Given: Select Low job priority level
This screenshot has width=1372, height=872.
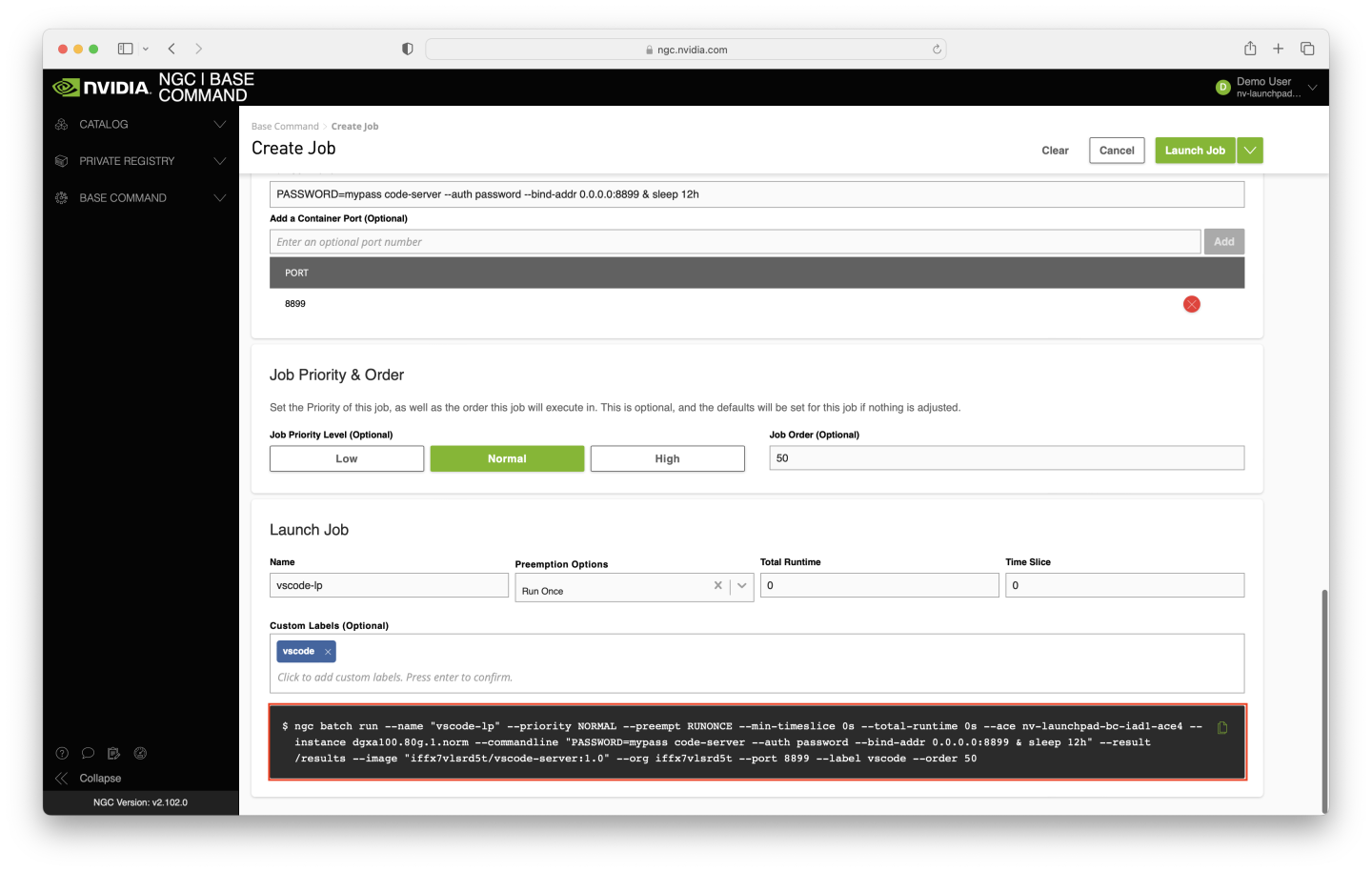Looking at the screenshot, I should (x=347, y=458).
